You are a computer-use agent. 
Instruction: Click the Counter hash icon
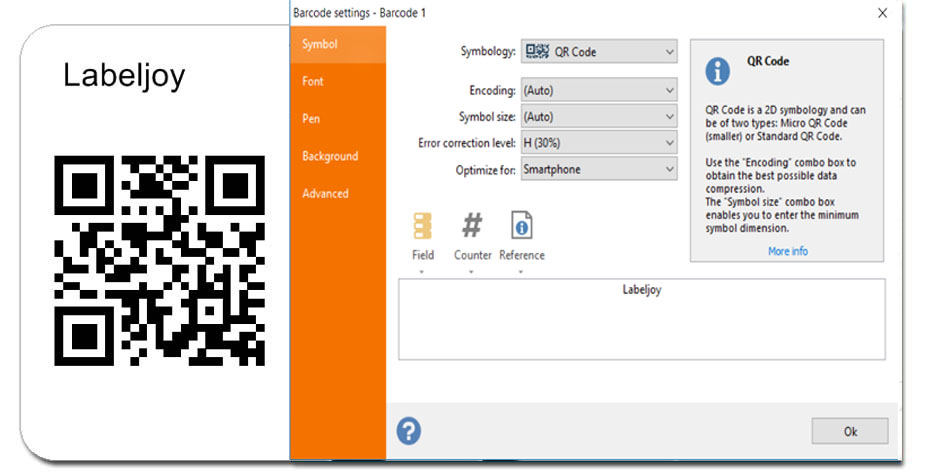472,225
